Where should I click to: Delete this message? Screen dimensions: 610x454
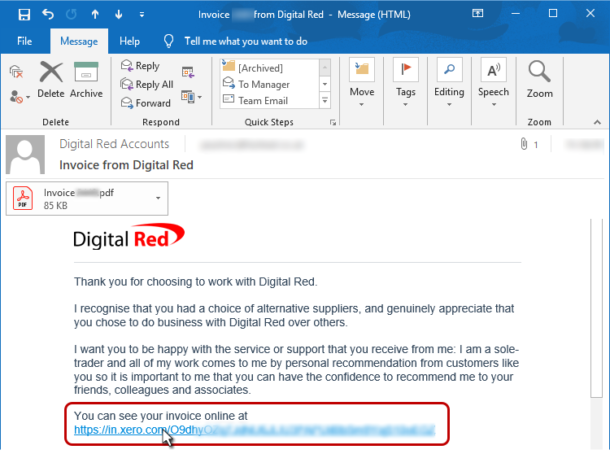[51, 80]
